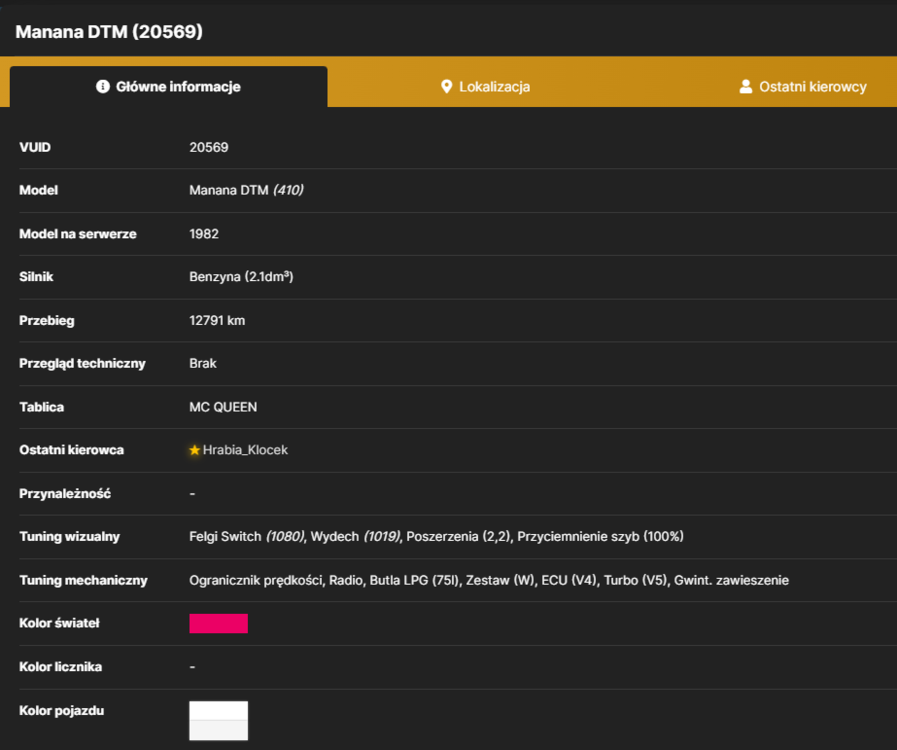Click the upper white Kolor pojazdu swatch

[x=219, y=711]
